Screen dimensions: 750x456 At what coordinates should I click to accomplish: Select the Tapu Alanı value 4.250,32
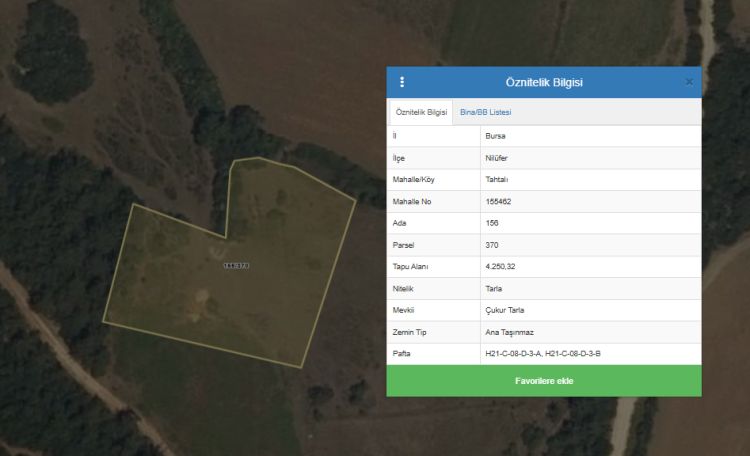(x=503, y=267)
